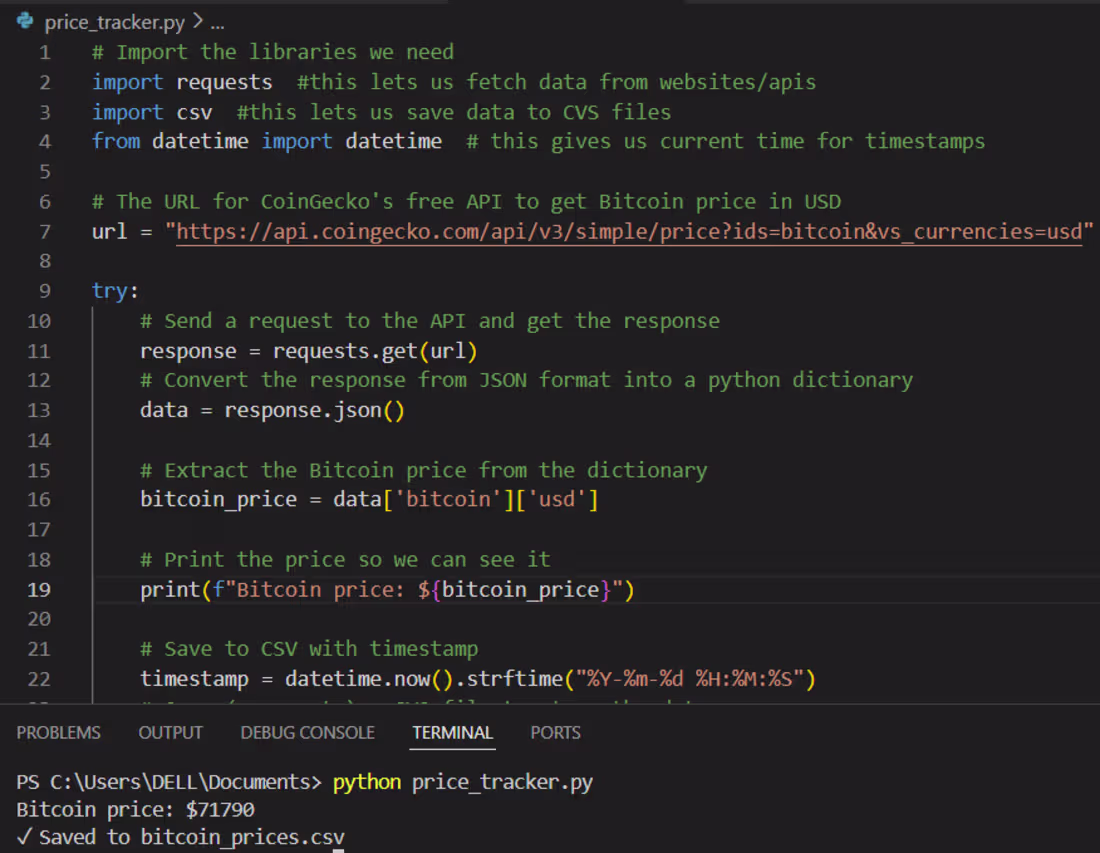Click the 'print' function on line 19

pyautogui.click(x=170, y=590)
